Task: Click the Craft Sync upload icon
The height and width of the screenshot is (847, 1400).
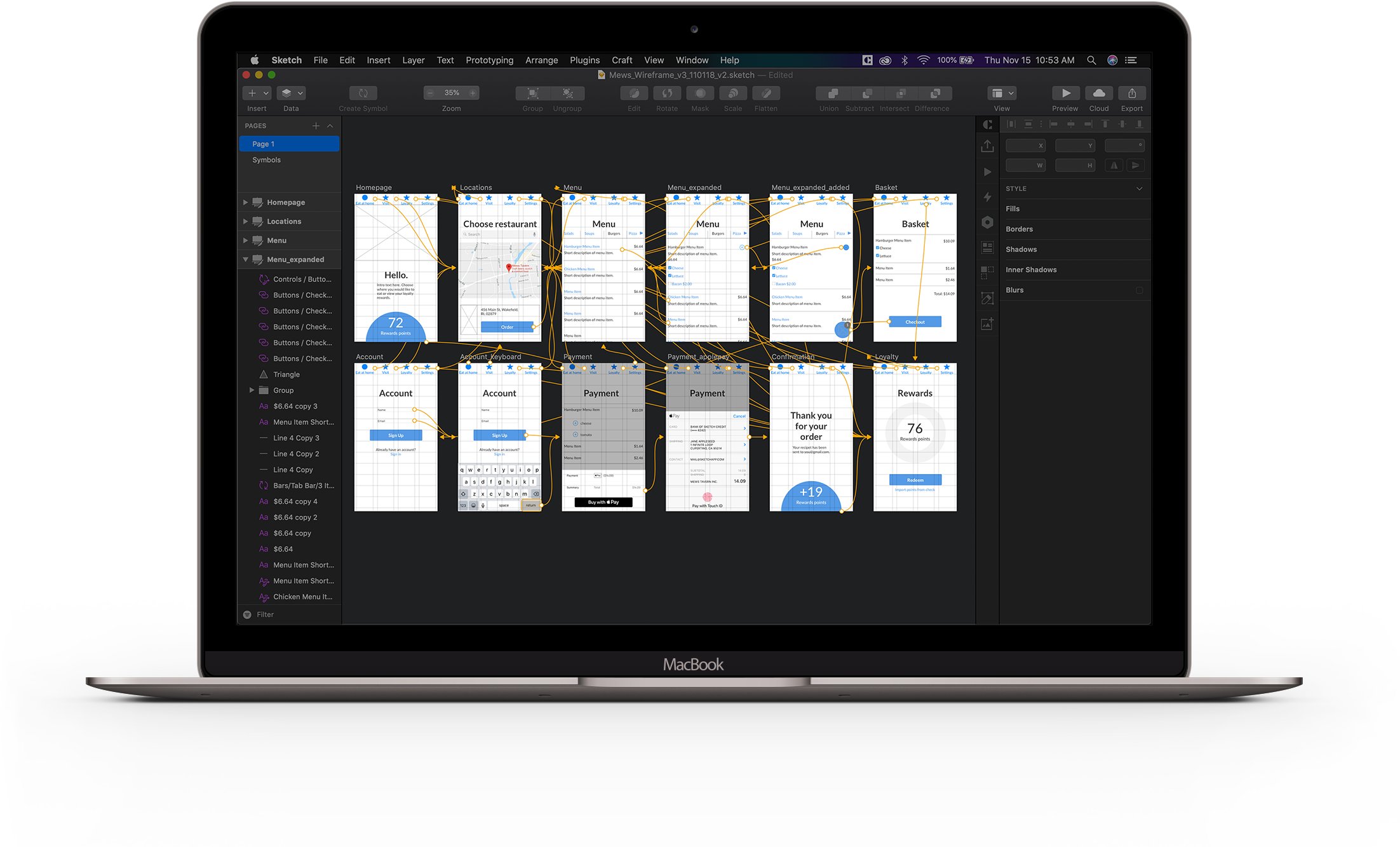Action: [987, 146]
